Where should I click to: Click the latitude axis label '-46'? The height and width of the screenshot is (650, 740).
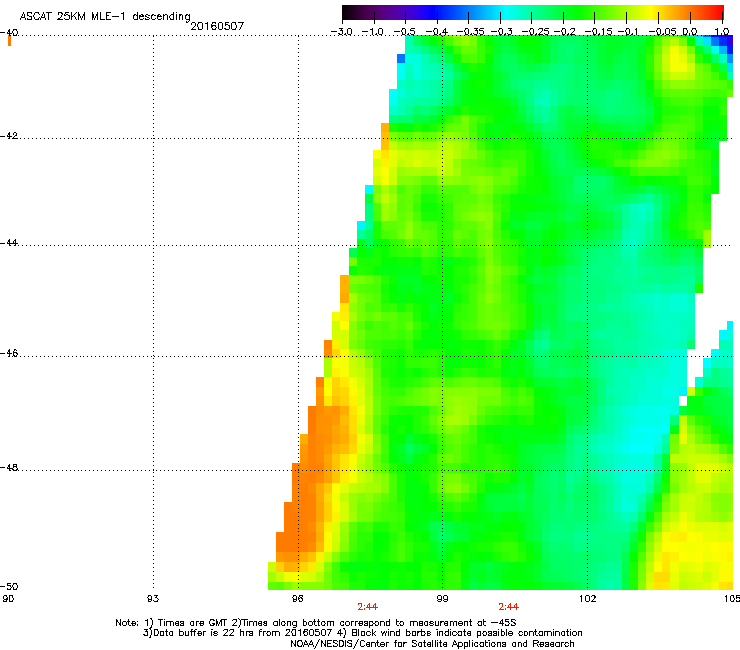[x=9, y=354]
